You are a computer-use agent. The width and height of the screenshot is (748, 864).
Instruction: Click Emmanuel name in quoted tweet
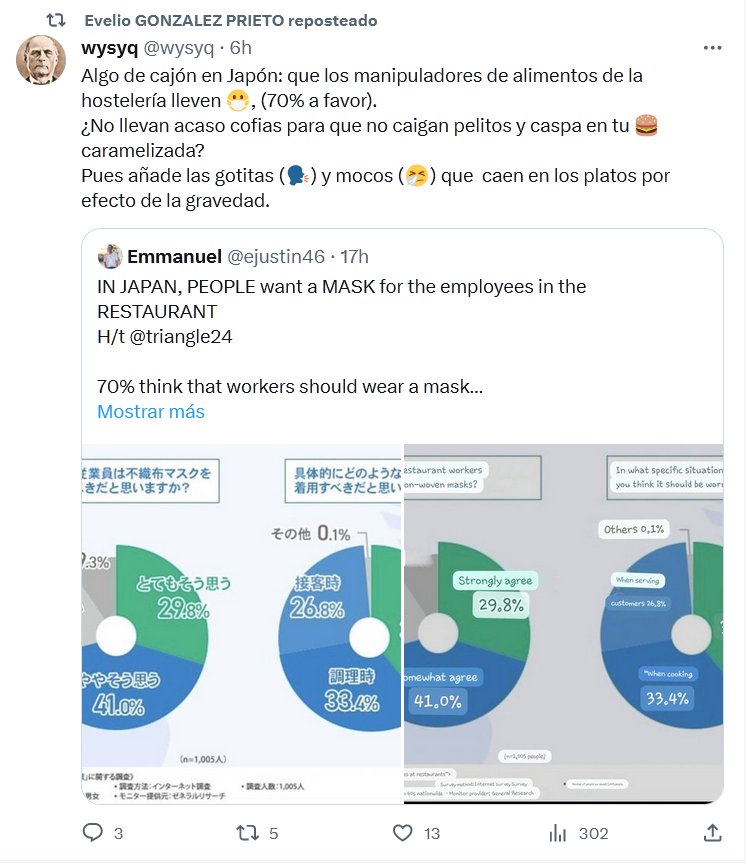click(x=174, y=257)
